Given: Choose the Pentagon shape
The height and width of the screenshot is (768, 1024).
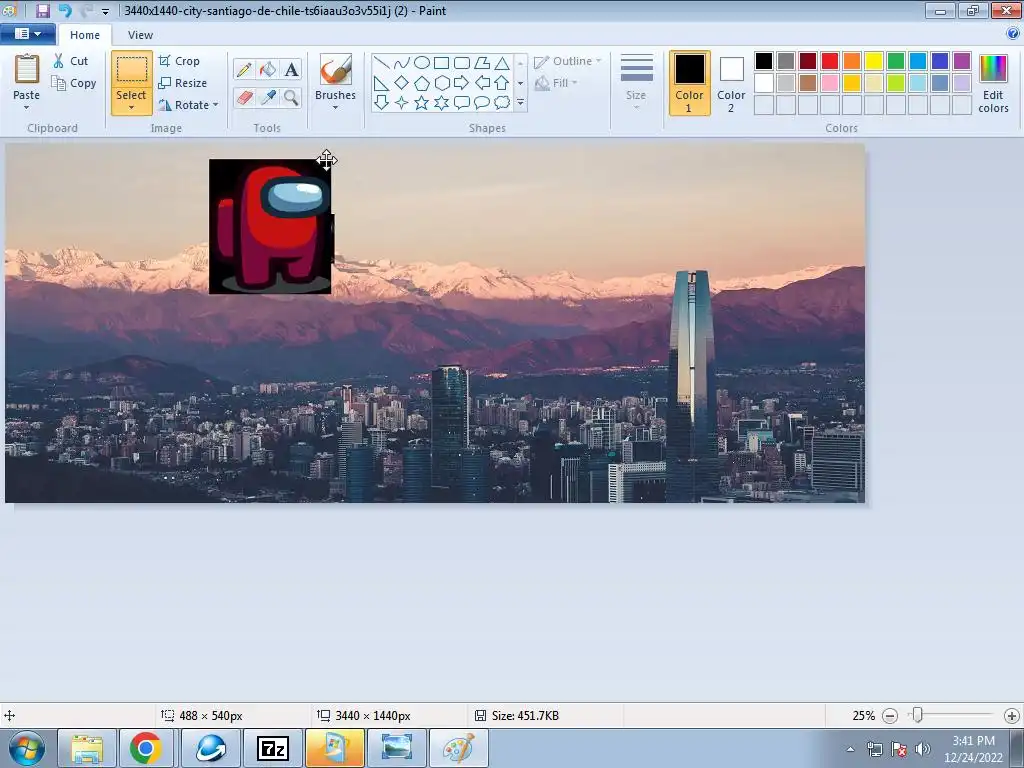Looking at the screenshot, I should (422, 83).
